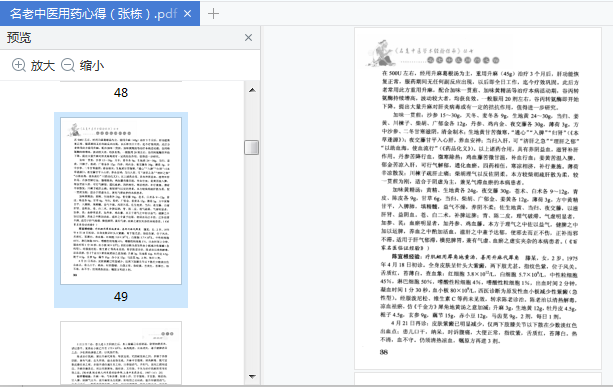Click the zoom out magnifier icon
Screen dimensions: 613x387
(68, 65)
